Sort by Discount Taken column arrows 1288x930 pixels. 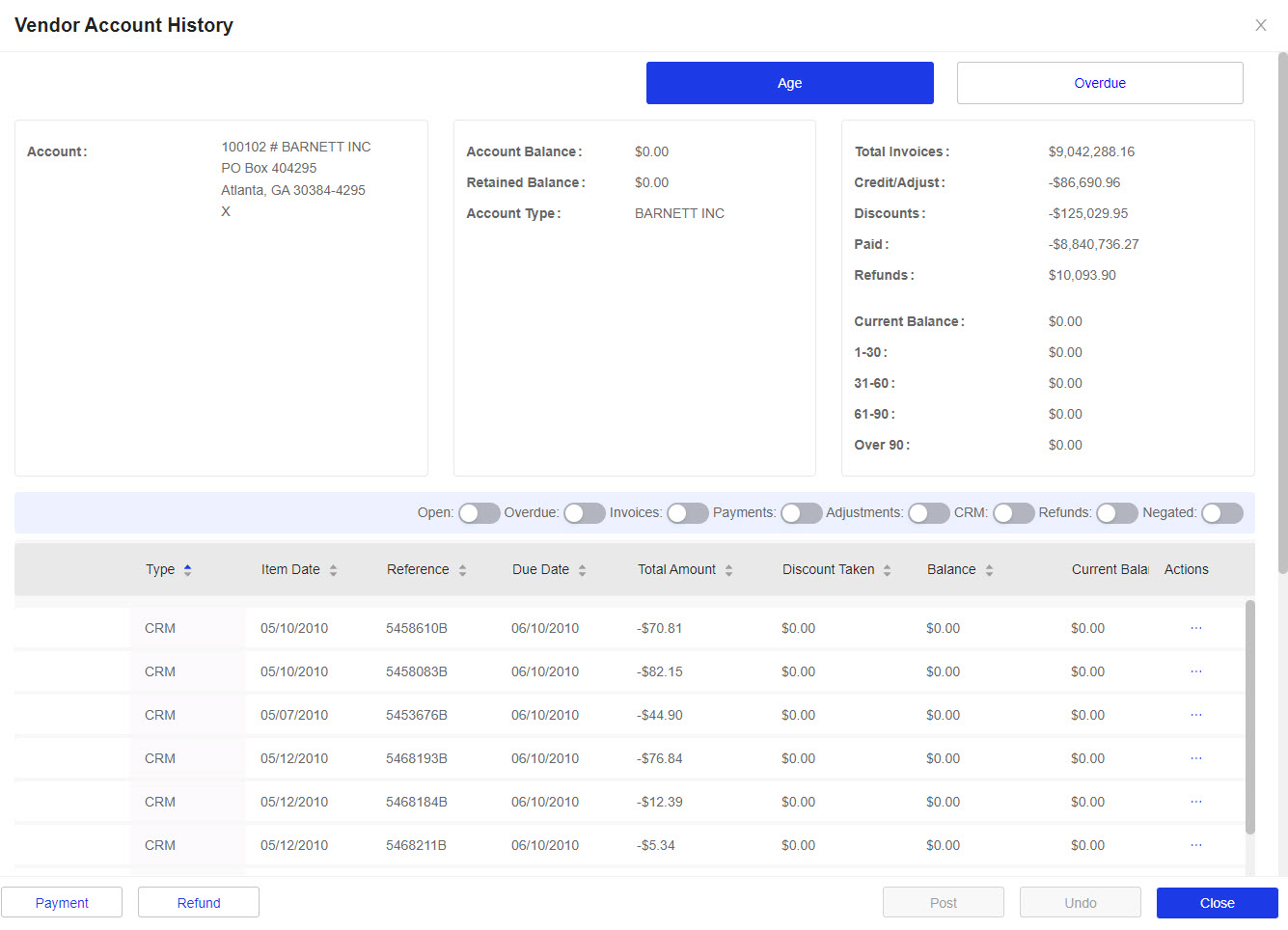(x=887, y=570)
